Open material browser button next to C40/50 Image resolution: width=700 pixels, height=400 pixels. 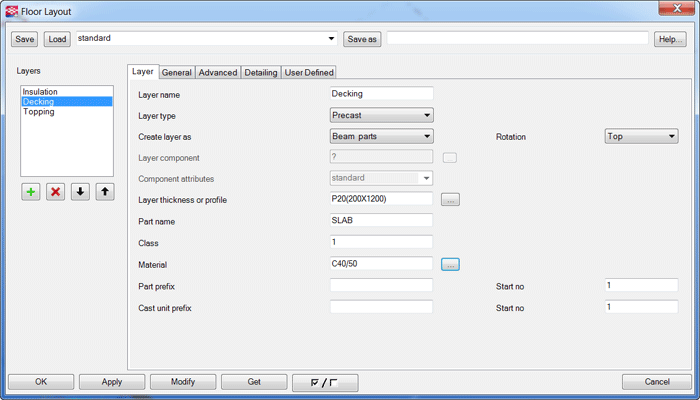click(x=450, y=265)
